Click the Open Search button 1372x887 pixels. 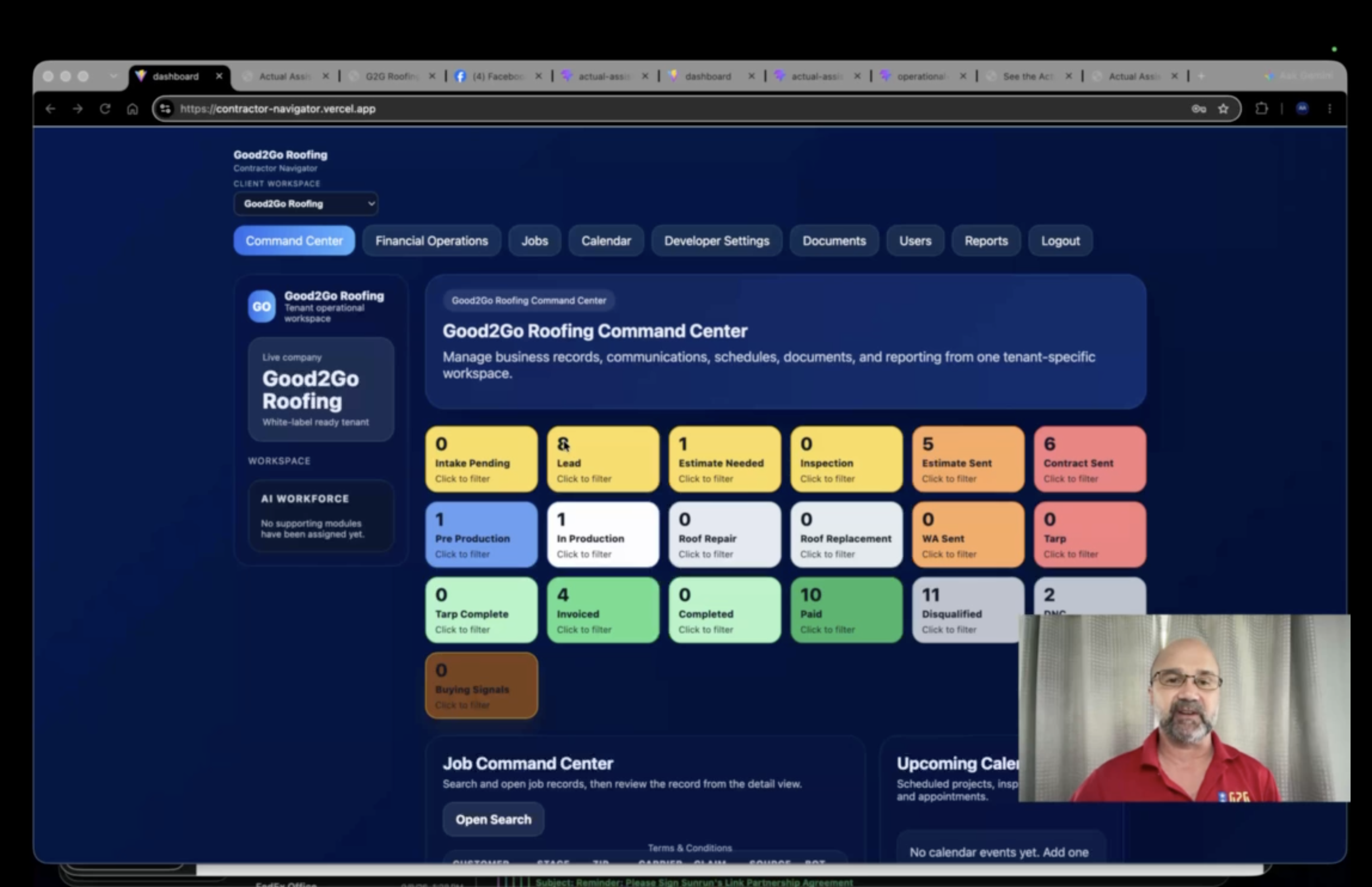point(493,819)
